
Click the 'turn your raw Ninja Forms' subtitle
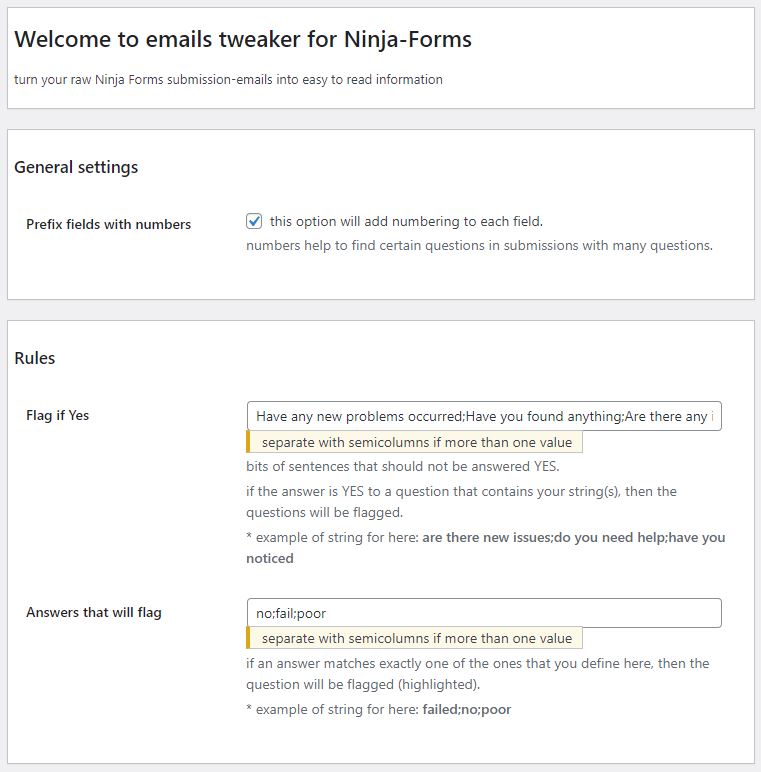[228, 79]
